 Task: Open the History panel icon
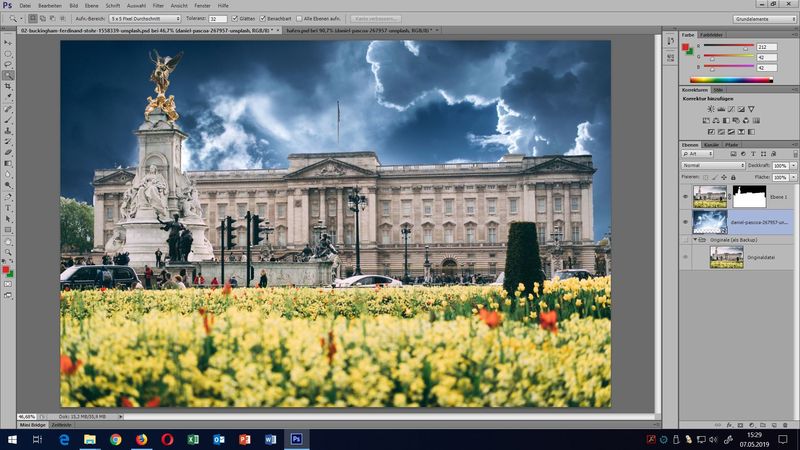pos(670,42)
